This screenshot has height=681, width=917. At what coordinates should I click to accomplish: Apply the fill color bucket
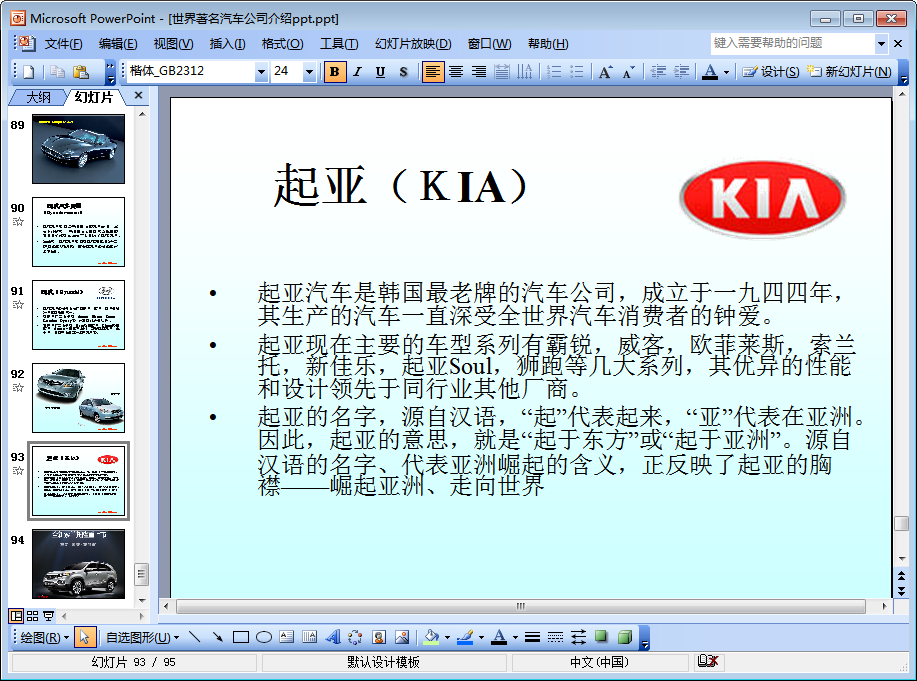432,637
